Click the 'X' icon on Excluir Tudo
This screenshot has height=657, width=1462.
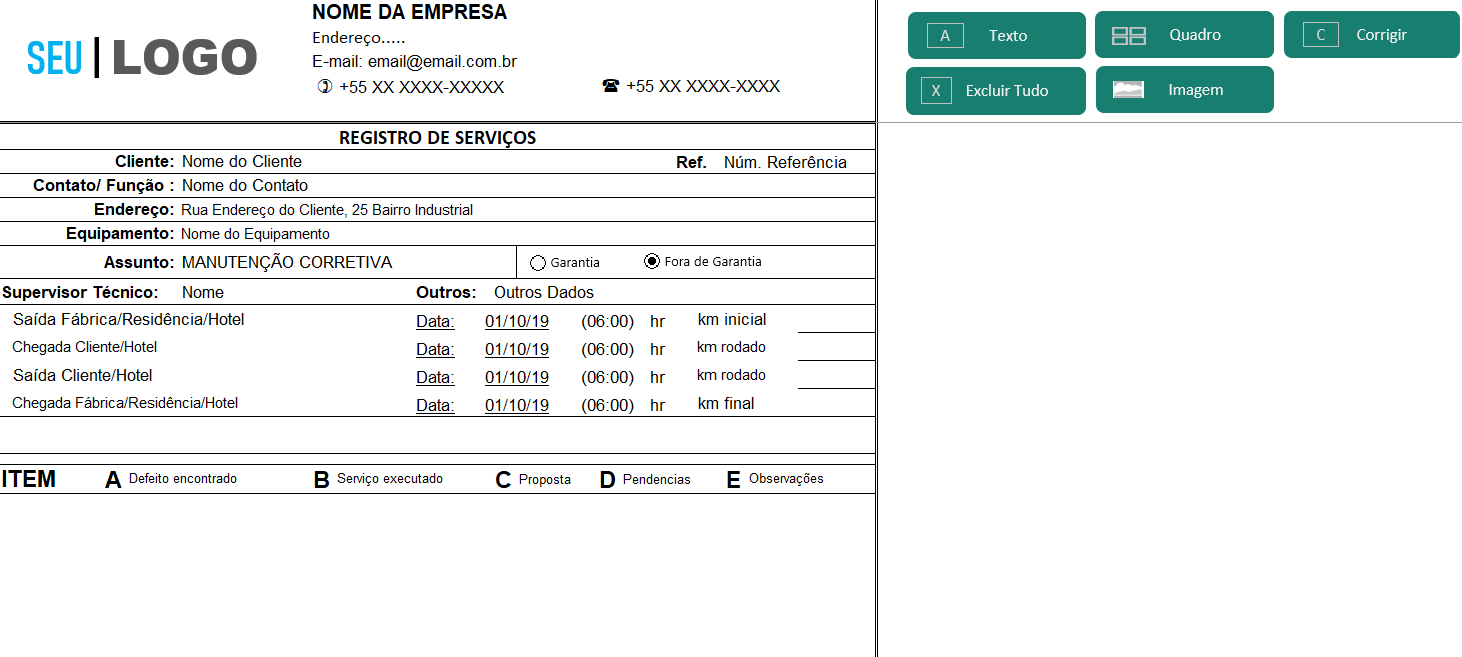coord(936,91)
